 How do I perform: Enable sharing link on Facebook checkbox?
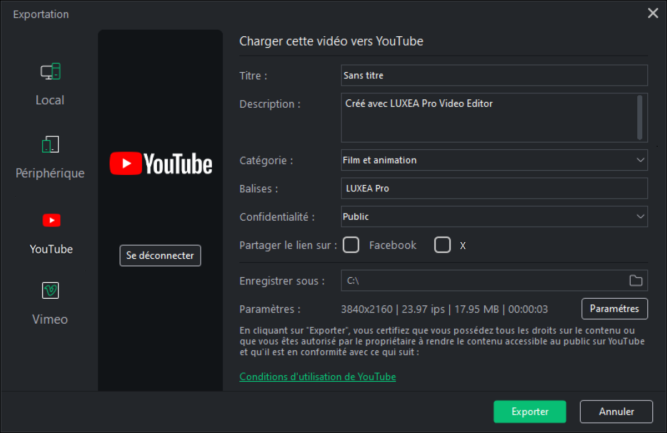[351, 245]
